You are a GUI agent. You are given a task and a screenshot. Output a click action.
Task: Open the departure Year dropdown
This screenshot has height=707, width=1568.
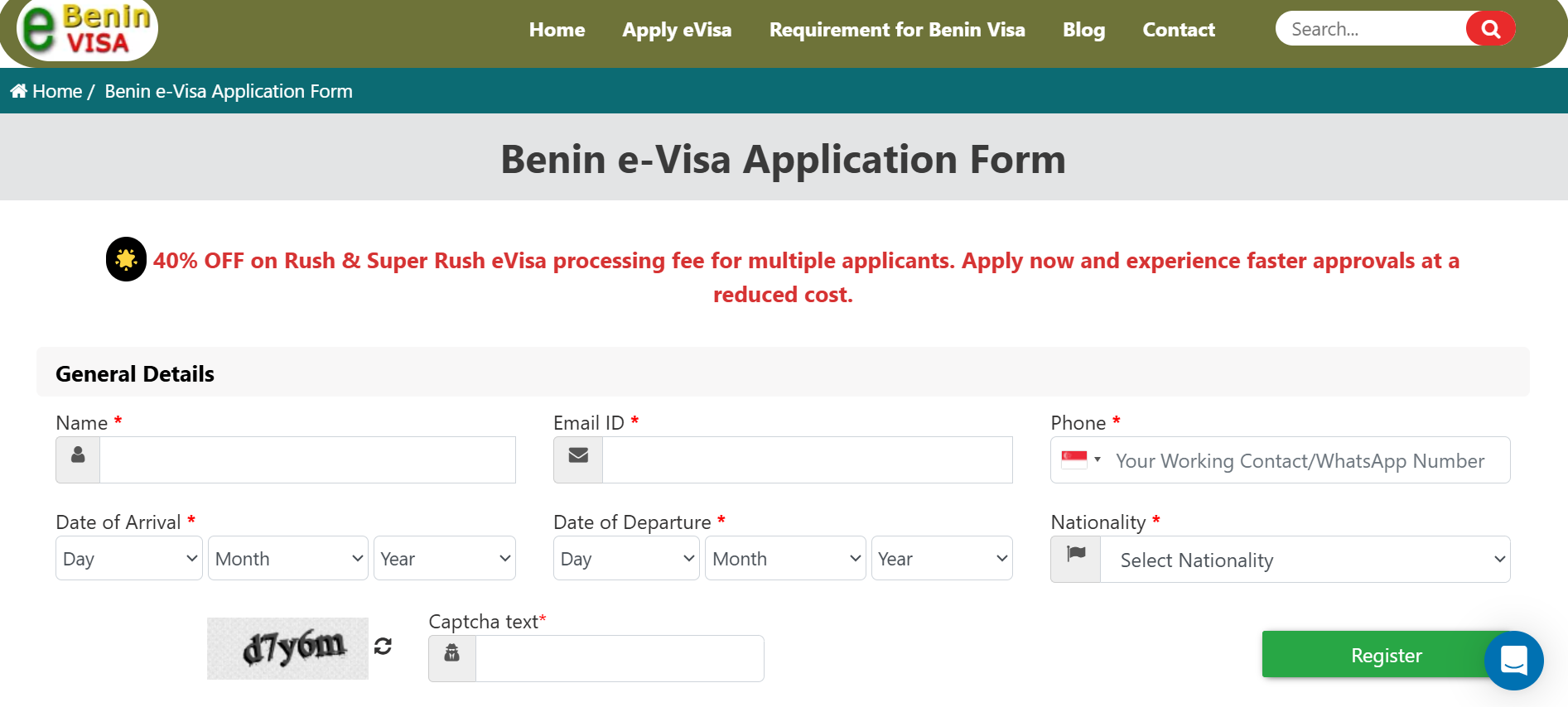(942, 559)
